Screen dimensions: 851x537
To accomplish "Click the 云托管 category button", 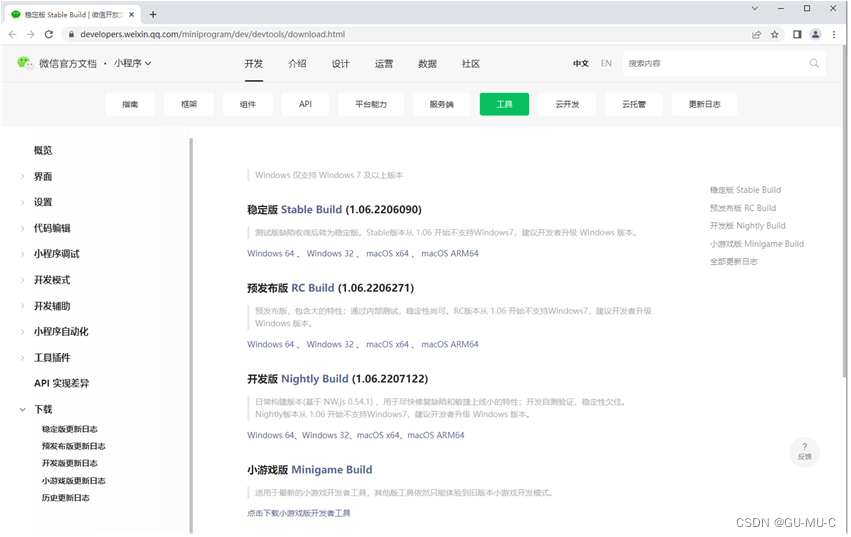I will point(634,104).
